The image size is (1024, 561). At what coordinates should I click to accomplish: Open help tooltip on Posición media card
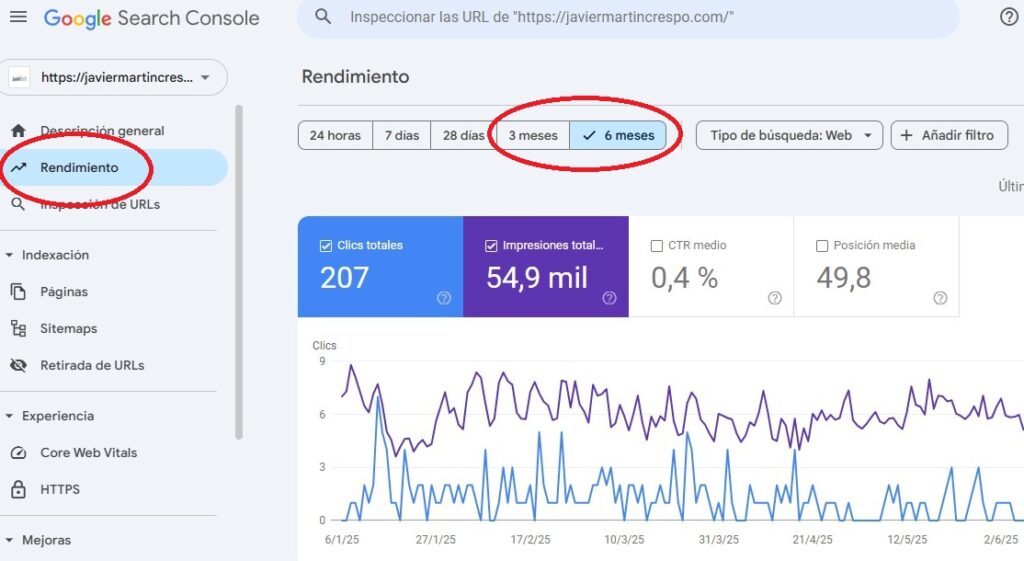pos(940,298)
